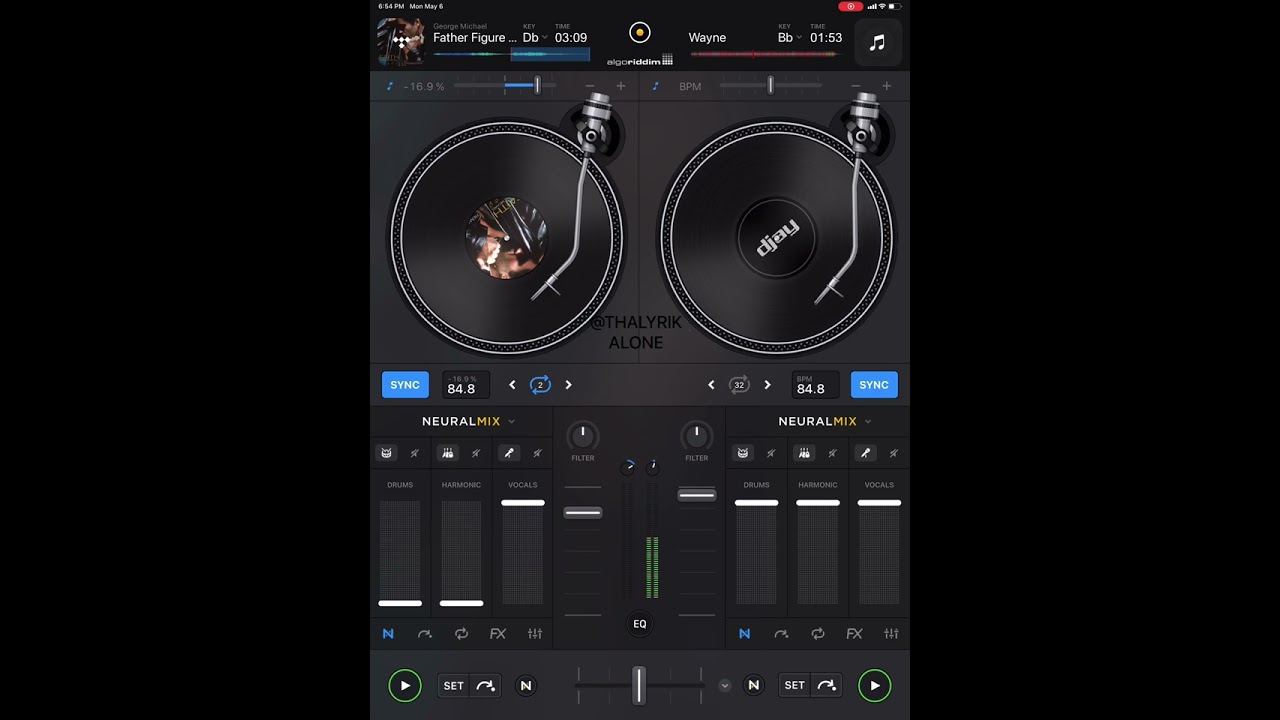This screenshot has height=720, width=1280.
Task: Click right channel volume fader
Action: (697, 494)
